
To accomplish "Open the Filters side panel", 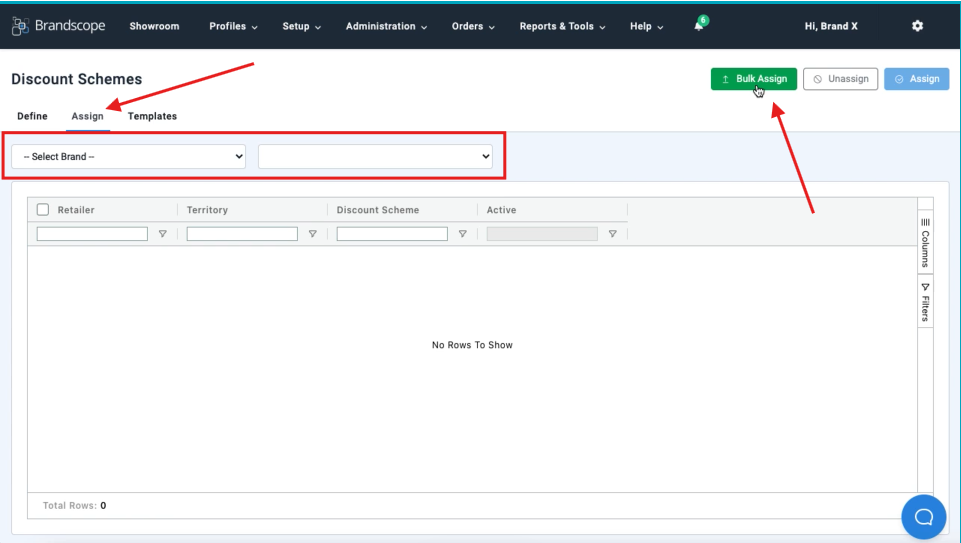I will [925, 302].
